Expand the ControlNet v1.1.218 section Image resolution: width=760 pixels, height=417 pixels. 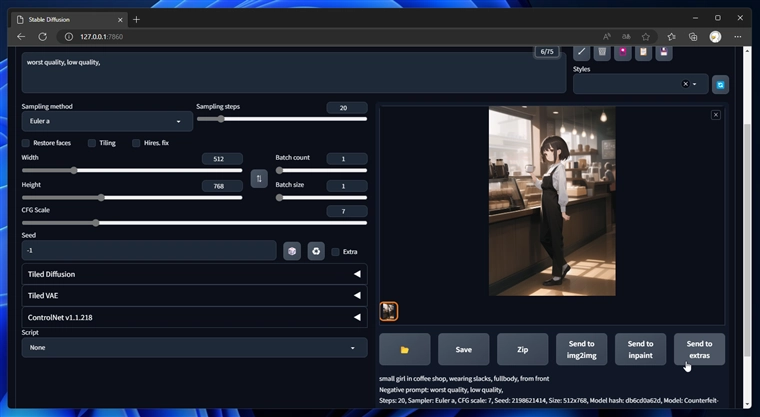click(194, 317)
